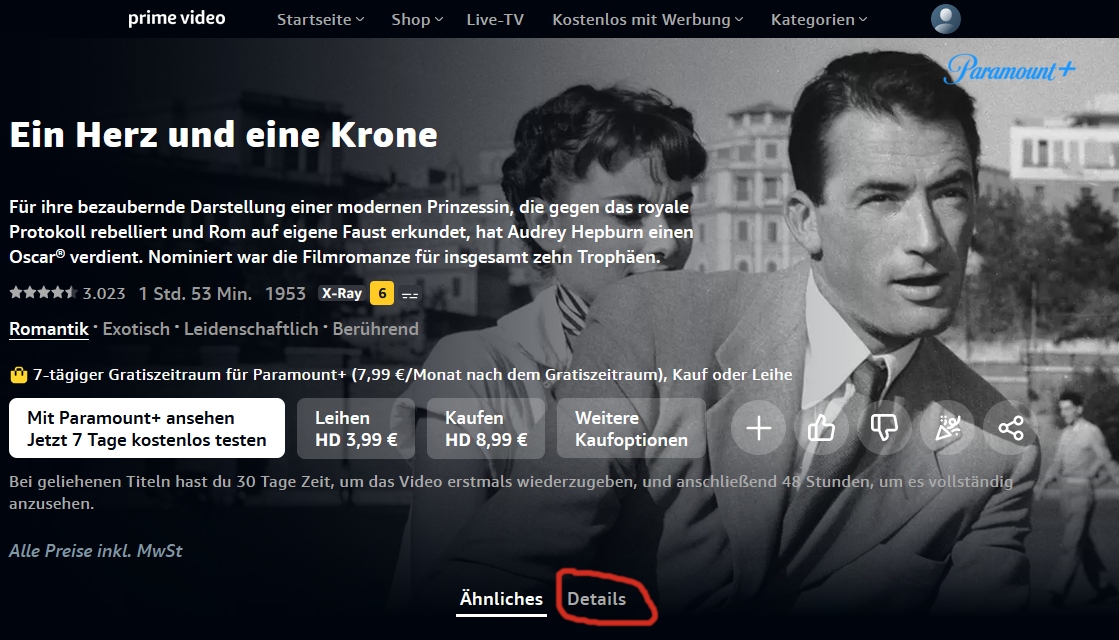The image size is (1119, 640).
Task: Click the prime video logo
Action: pyautogui.click(x=176, y=19)
